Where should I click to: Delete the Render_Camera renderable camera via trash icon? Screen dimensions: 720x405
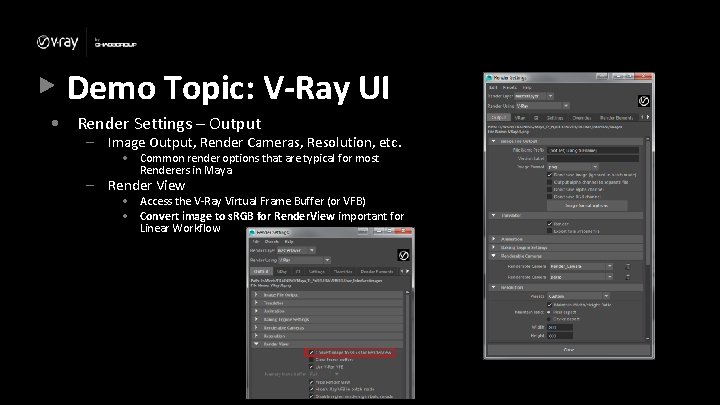point(628,266)
